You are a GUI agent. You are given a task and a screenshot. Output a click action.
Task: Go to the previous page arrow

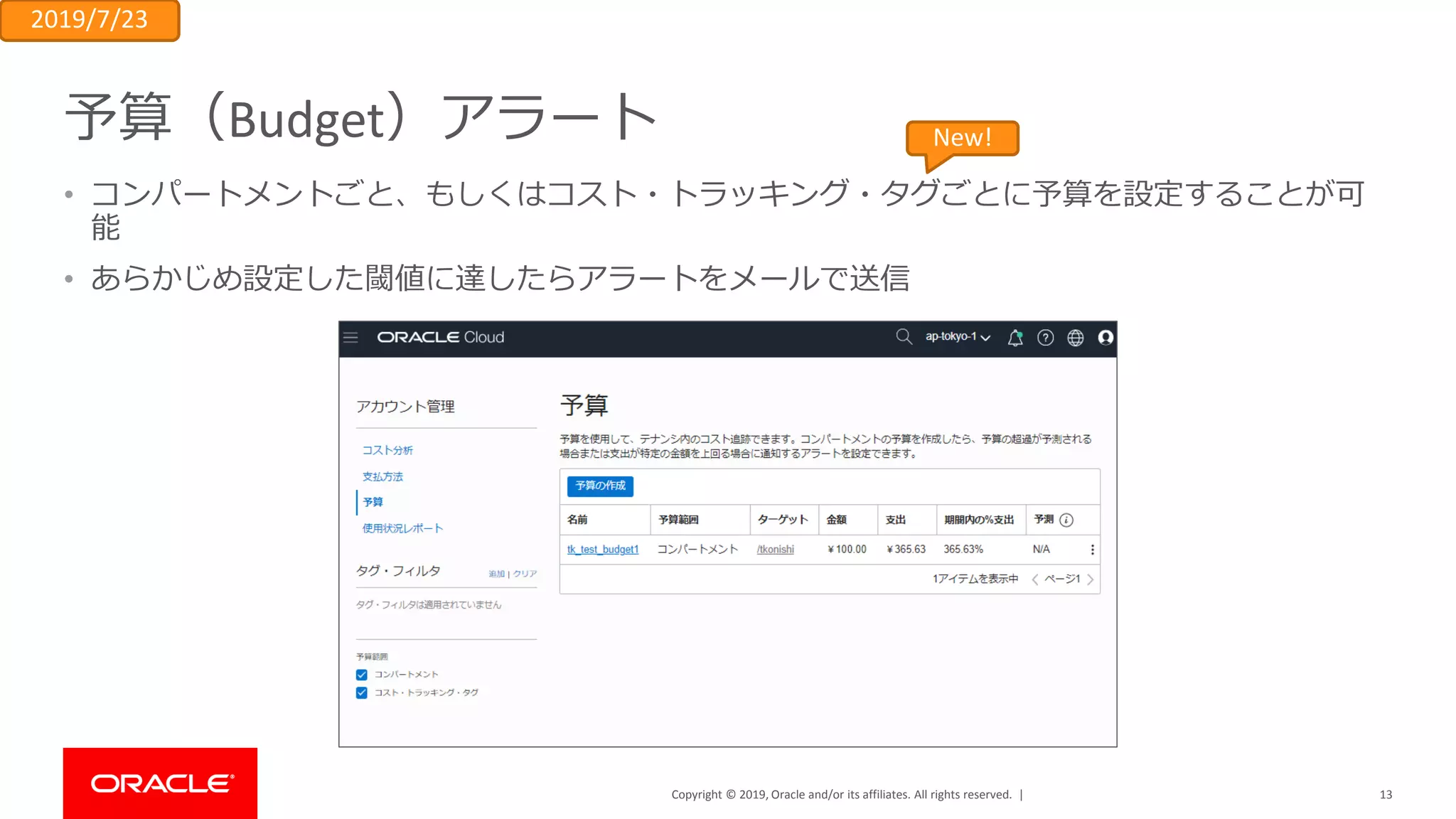click(x=1035, y=579)
